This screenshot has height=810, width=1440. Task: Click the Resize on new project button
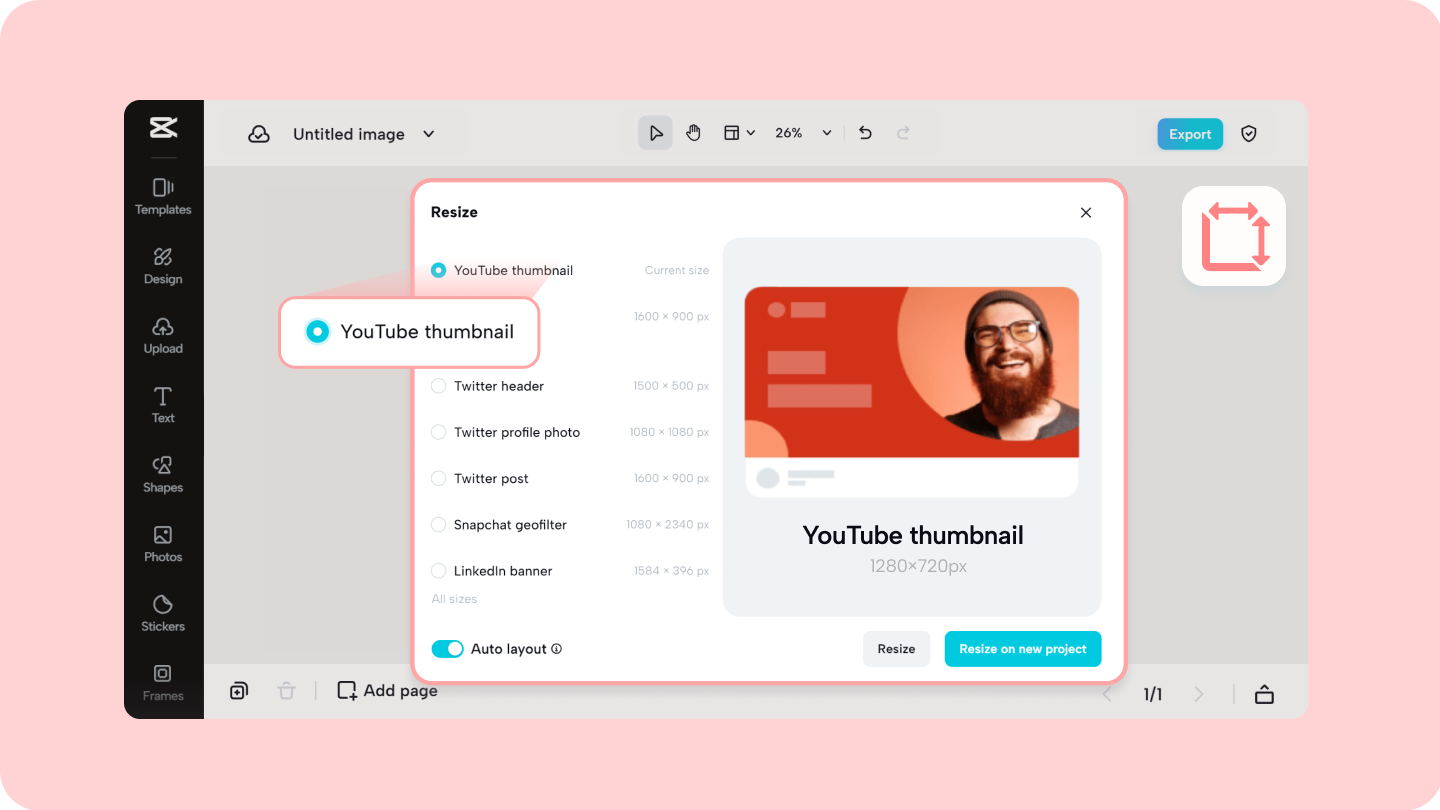point(1022,648)
